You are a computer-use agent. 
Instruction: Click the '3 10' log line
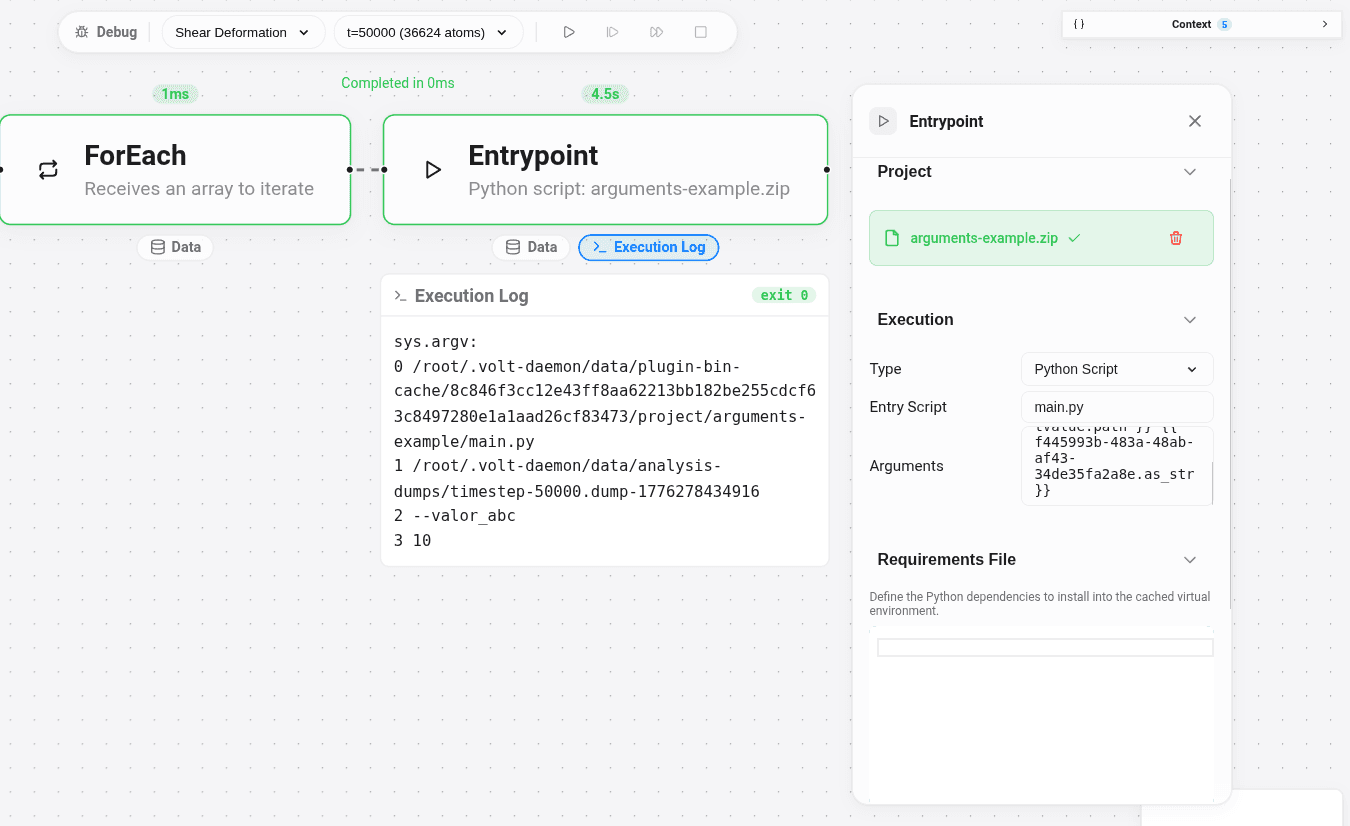click(412, 541)
